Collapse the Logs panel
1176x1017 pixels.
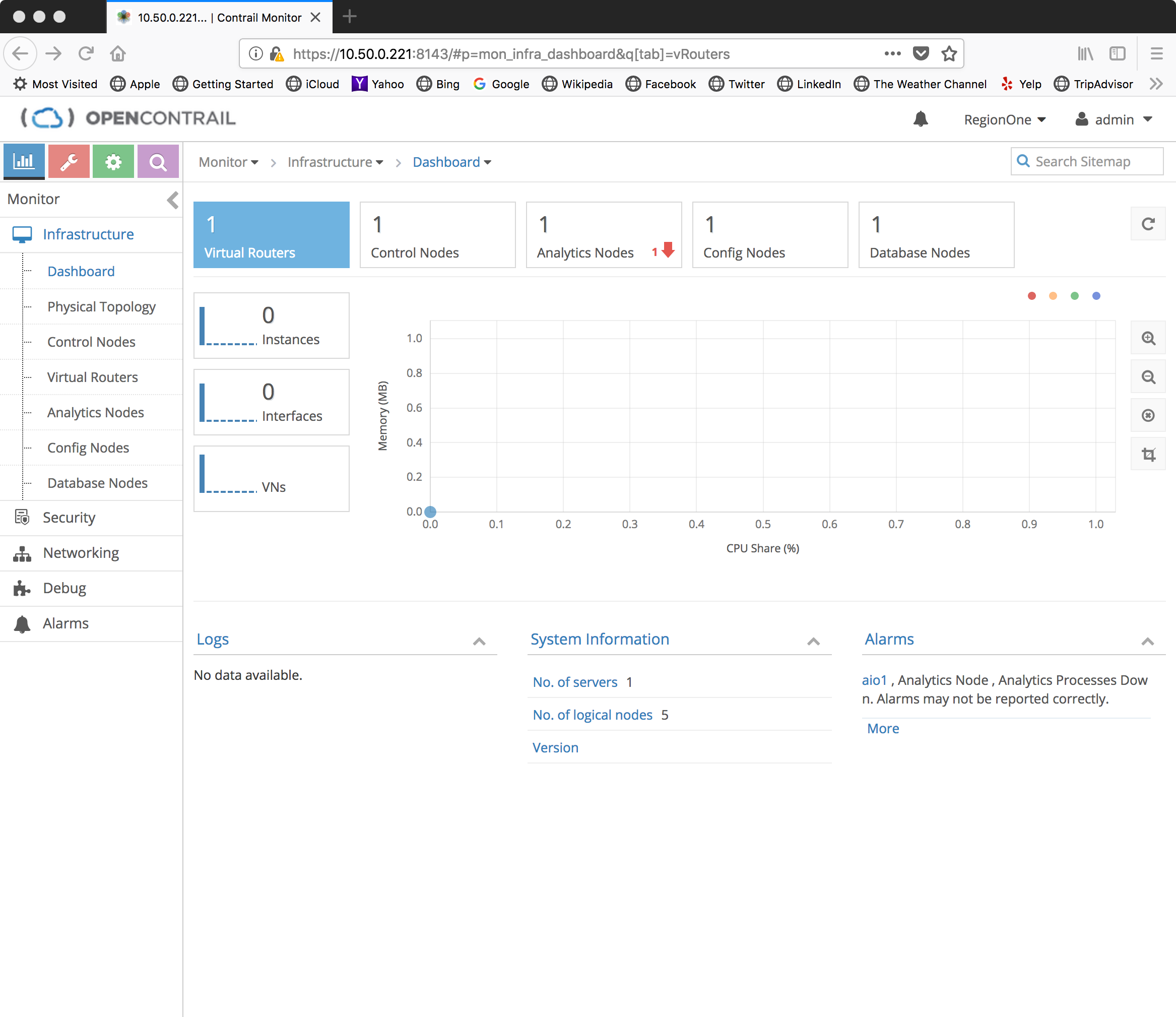tap(479, 642)
